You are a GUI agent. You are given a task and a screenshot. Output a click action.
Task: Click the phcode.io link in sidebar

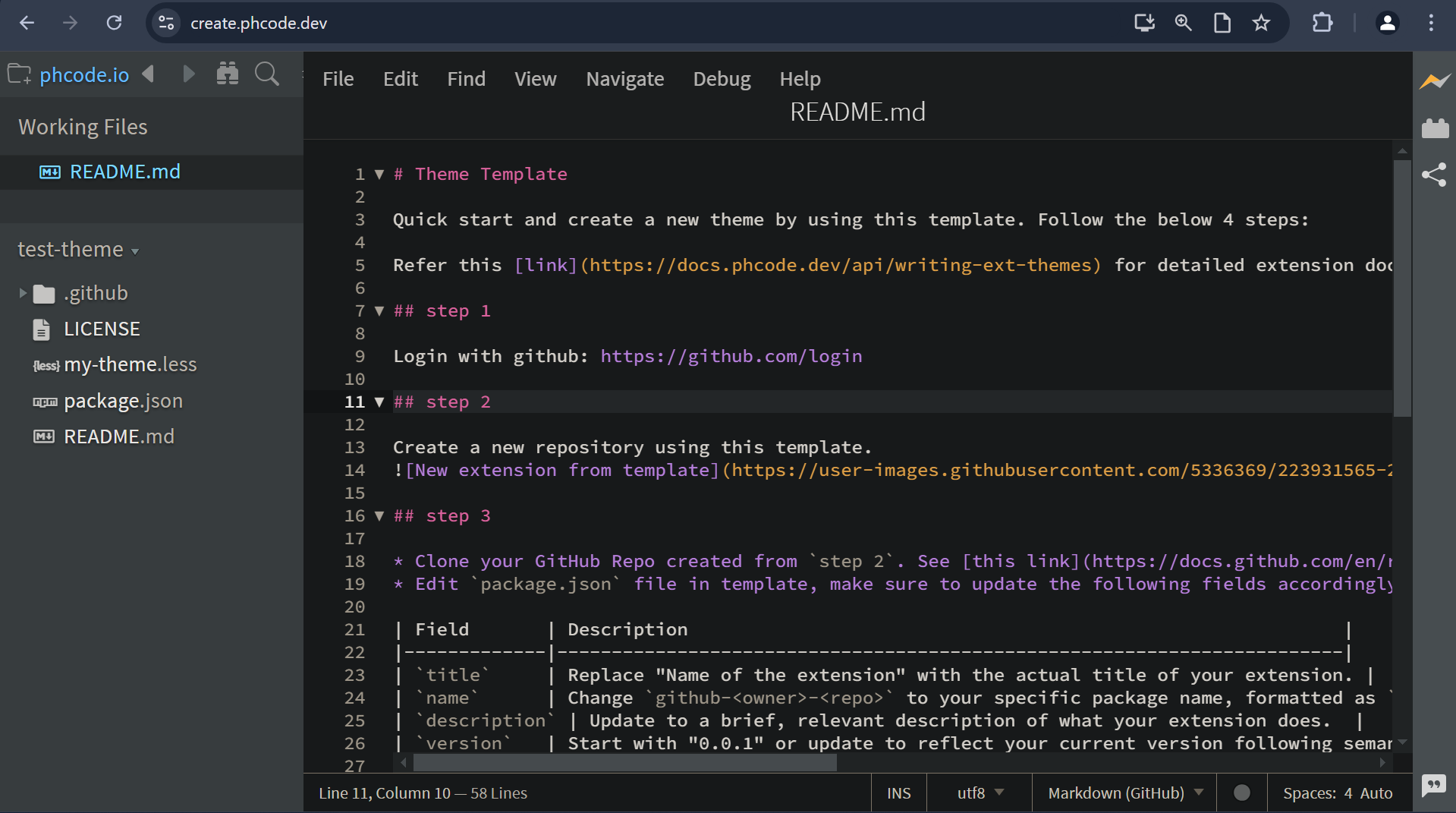tap(84, 74)
